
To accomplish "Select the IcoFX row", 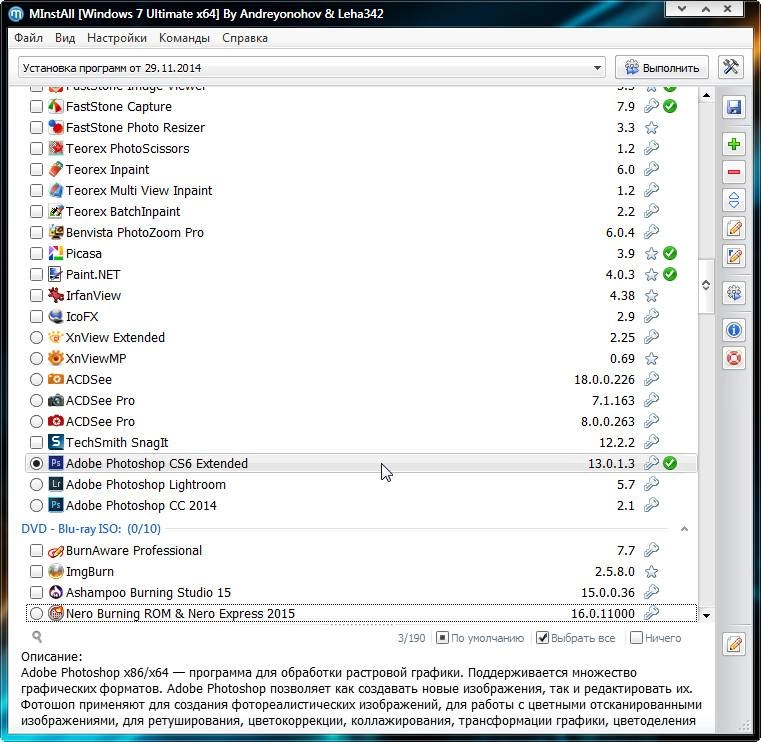I will tap(361, 316).
